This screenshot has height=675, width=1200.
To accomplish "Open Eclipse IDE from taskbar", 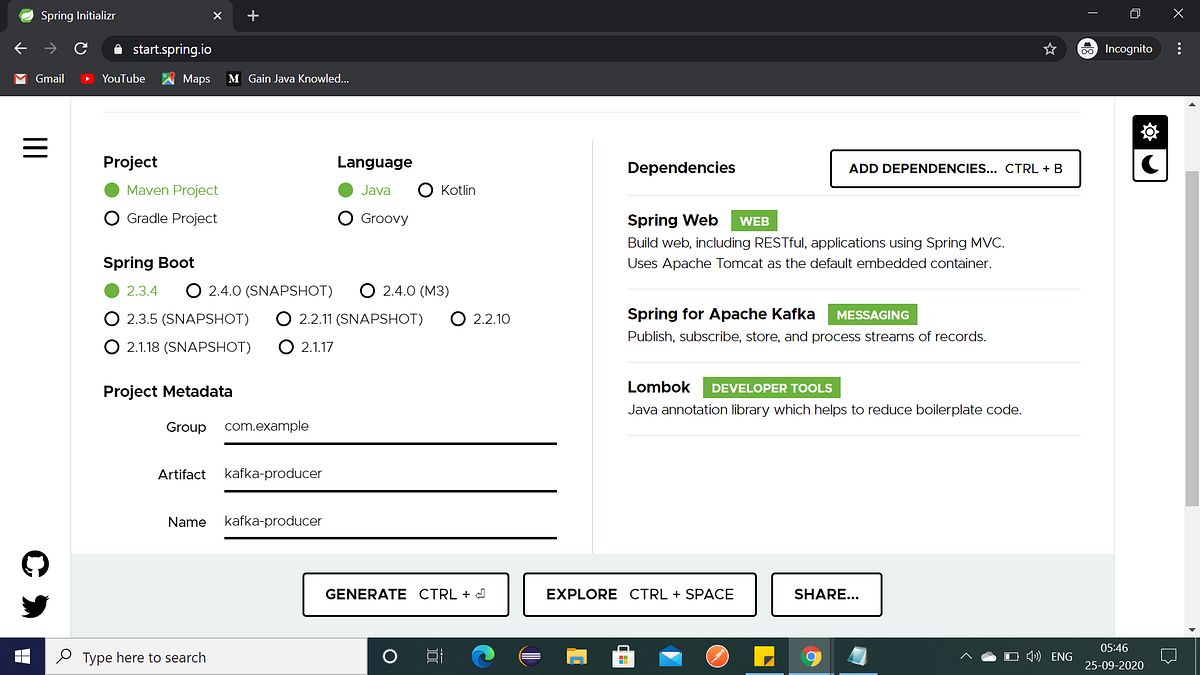I will pyautogui.click(x=530, y=657).
